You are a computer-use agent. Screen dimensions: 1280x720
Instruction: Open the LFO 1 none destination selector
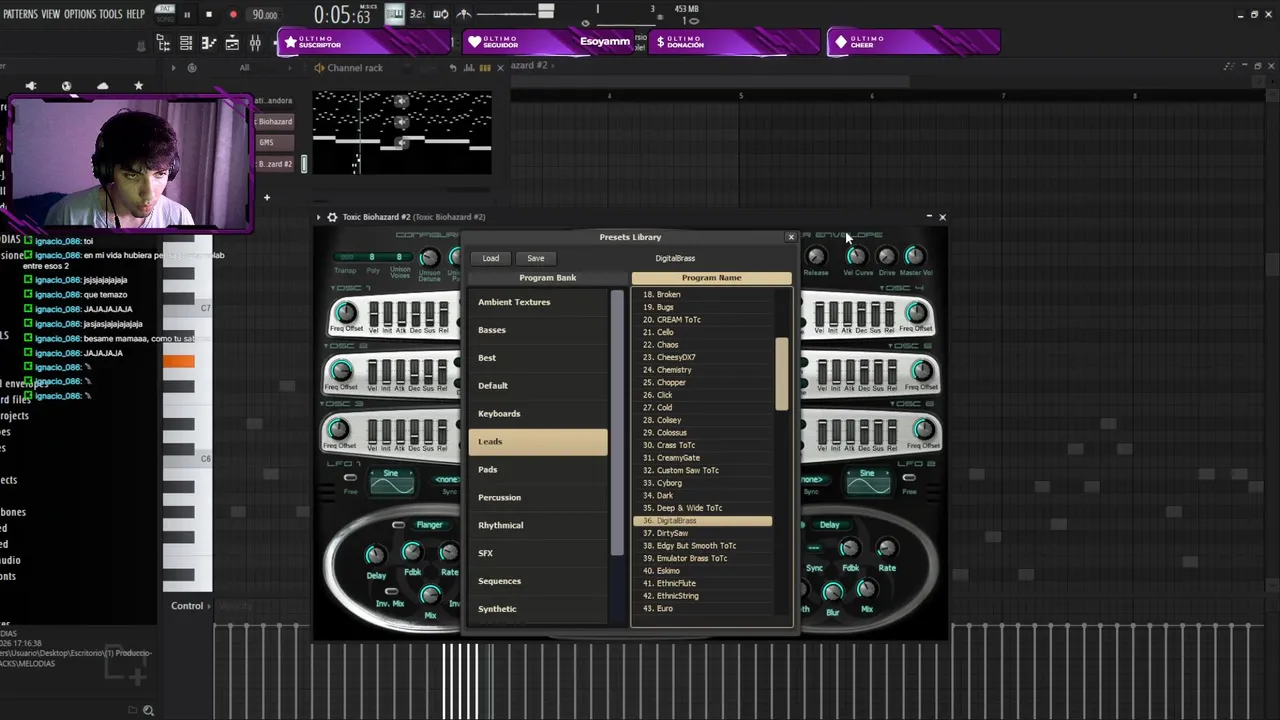(x=446, y=480)
